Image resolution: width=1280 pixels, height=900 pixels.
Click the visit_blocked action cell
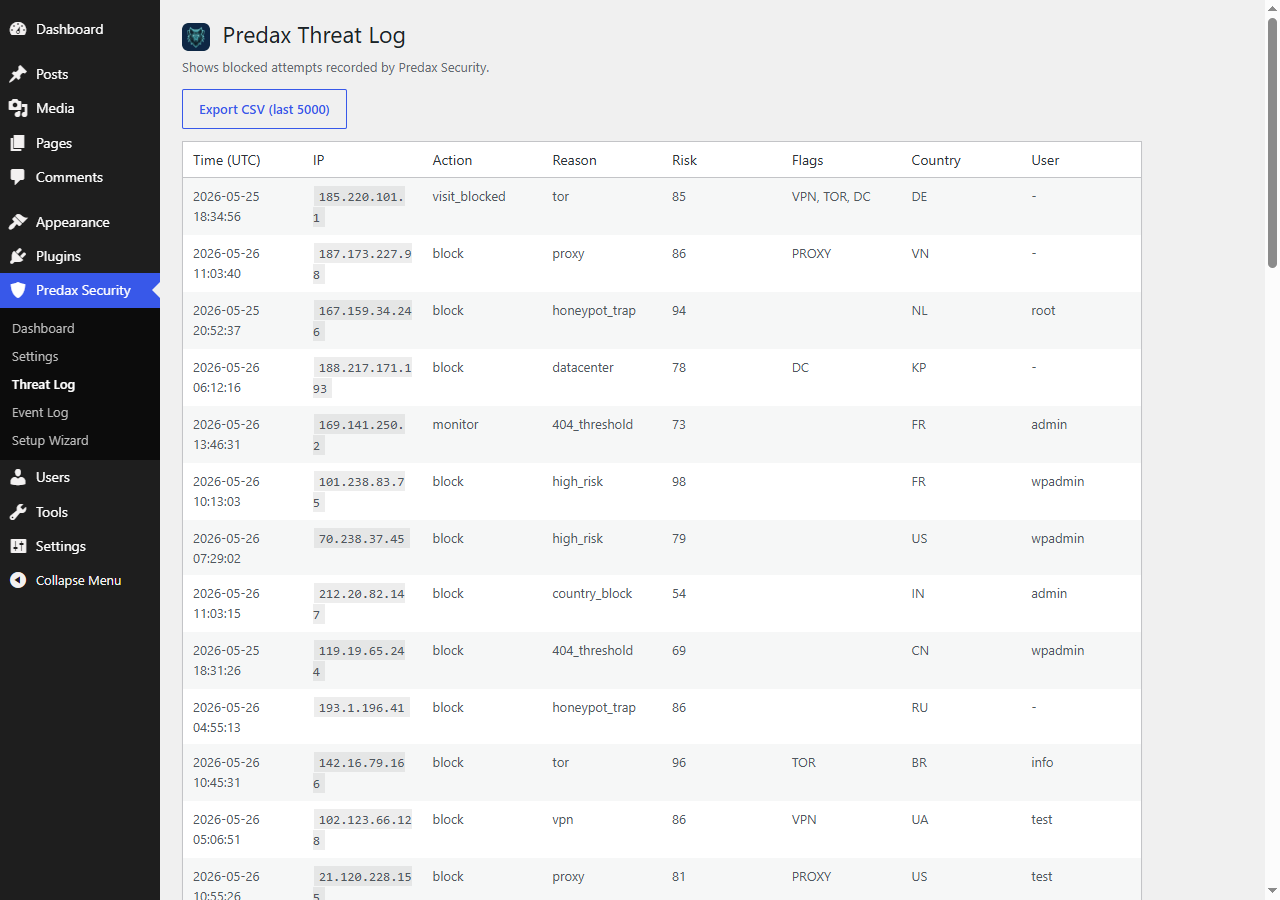pyautogui.click(x=469, y=197)
